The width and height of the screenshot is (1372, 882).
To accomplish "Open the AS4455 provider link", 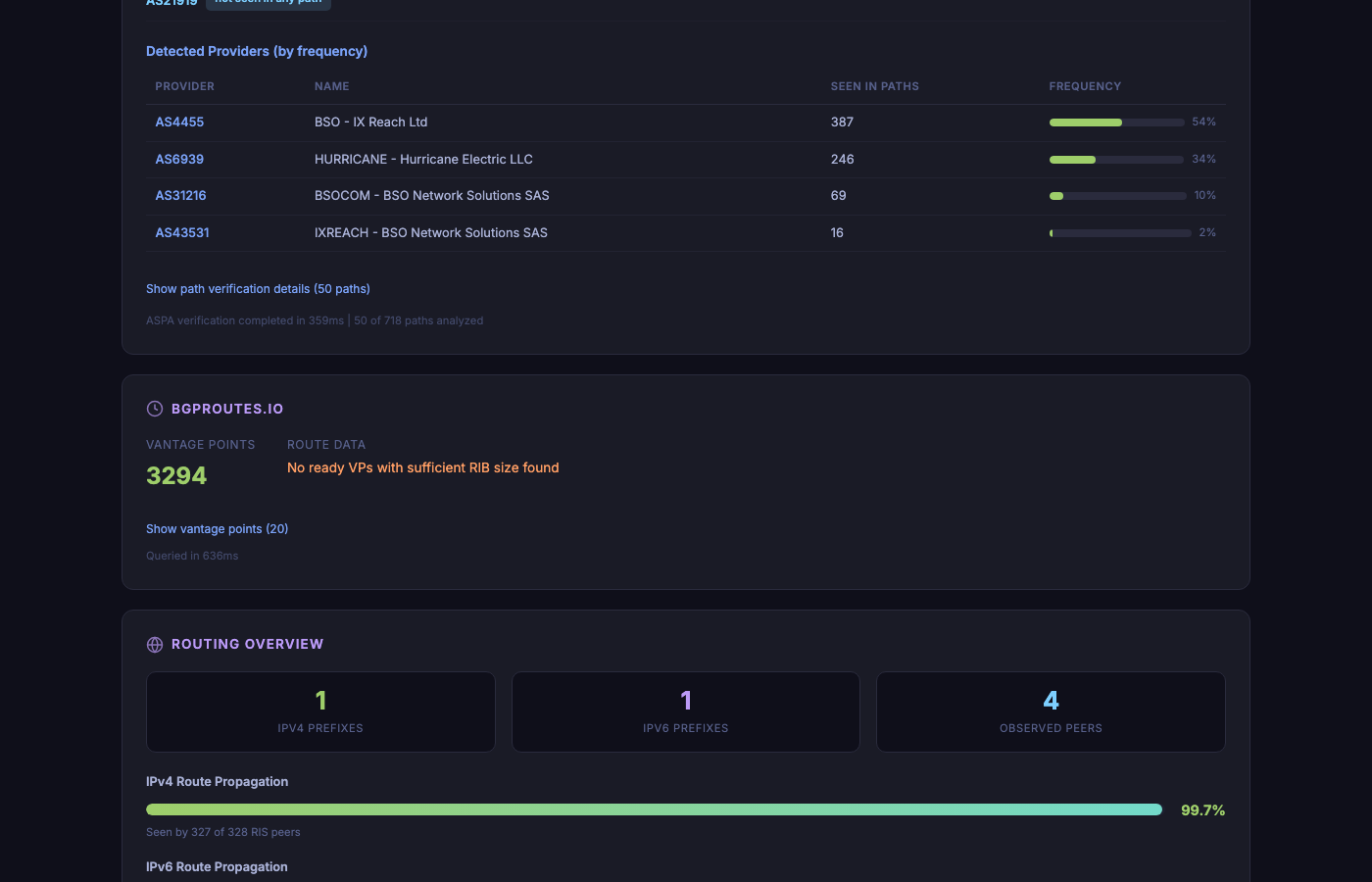I will click(x=179, y=122).
